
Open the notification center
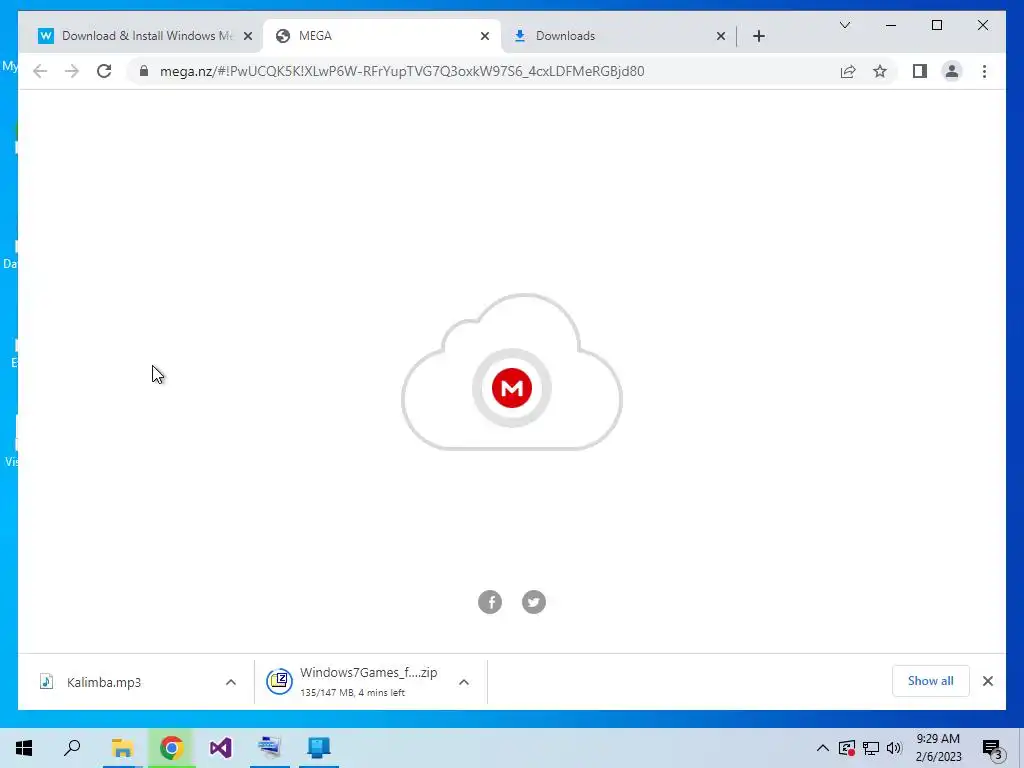[x=993, y=749]
